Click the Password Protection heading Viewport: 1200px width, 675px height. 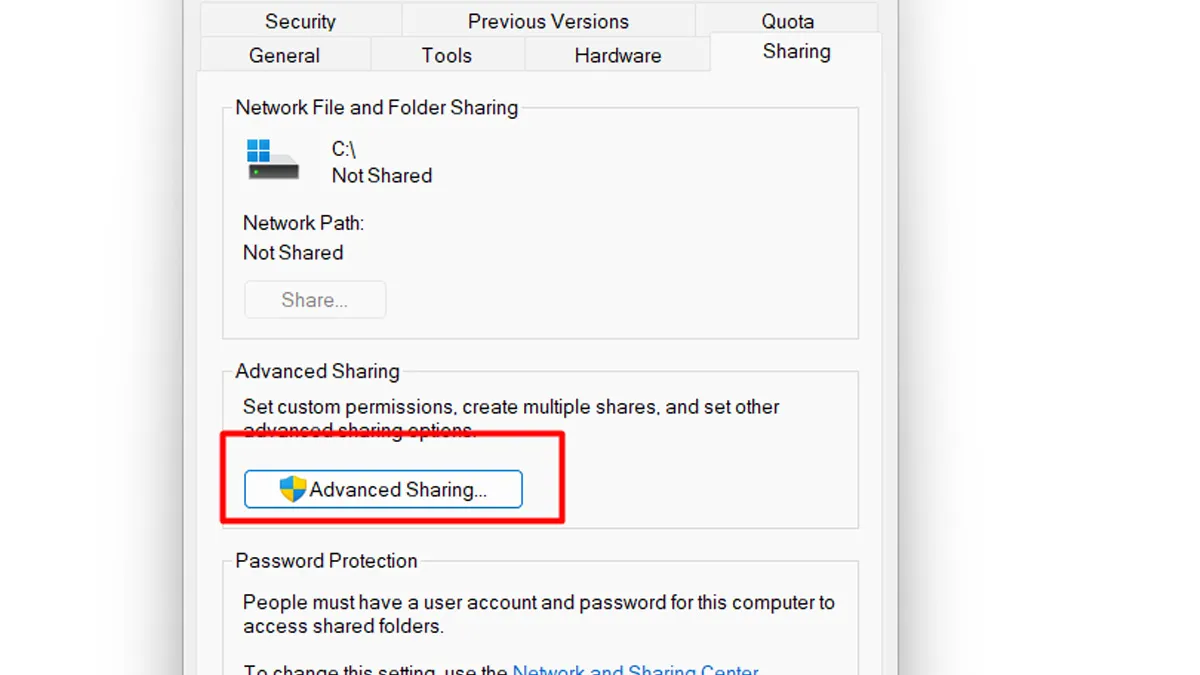click(327, 561)
